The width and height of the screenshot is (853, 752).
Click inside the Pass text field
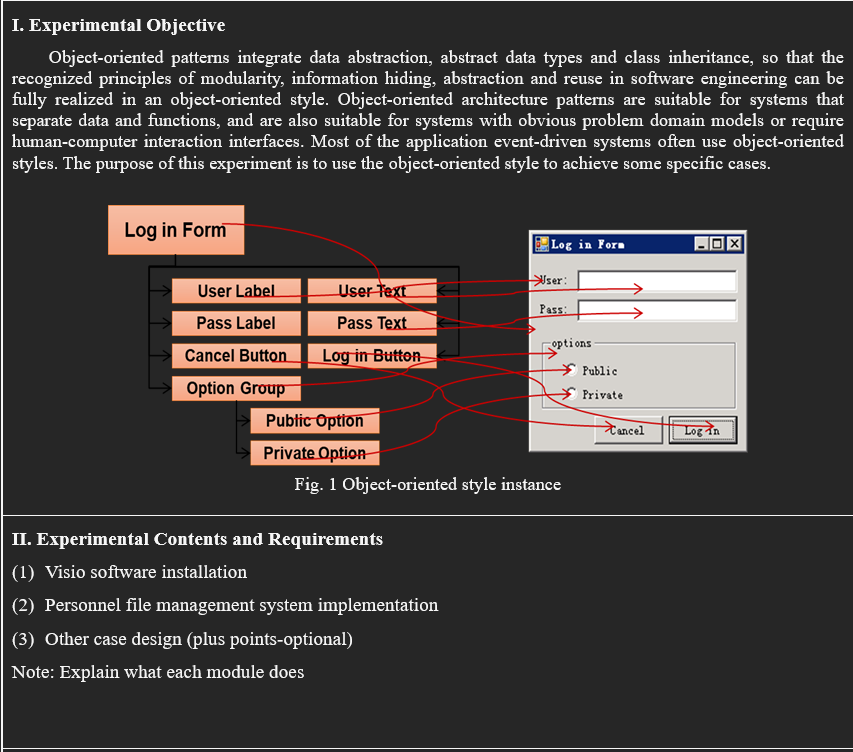pyautogui.click(x=655, y=310)
